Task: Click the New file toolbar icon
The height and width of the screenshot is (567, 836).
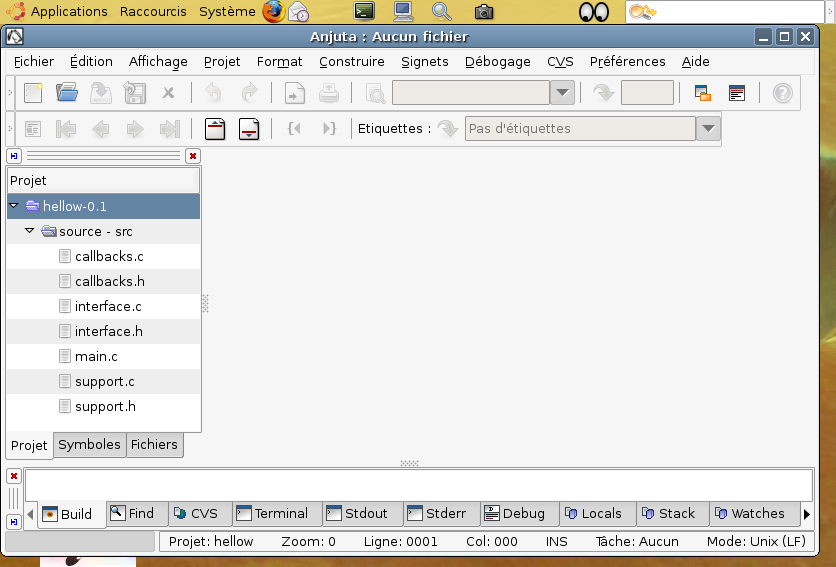Action: 33,93
